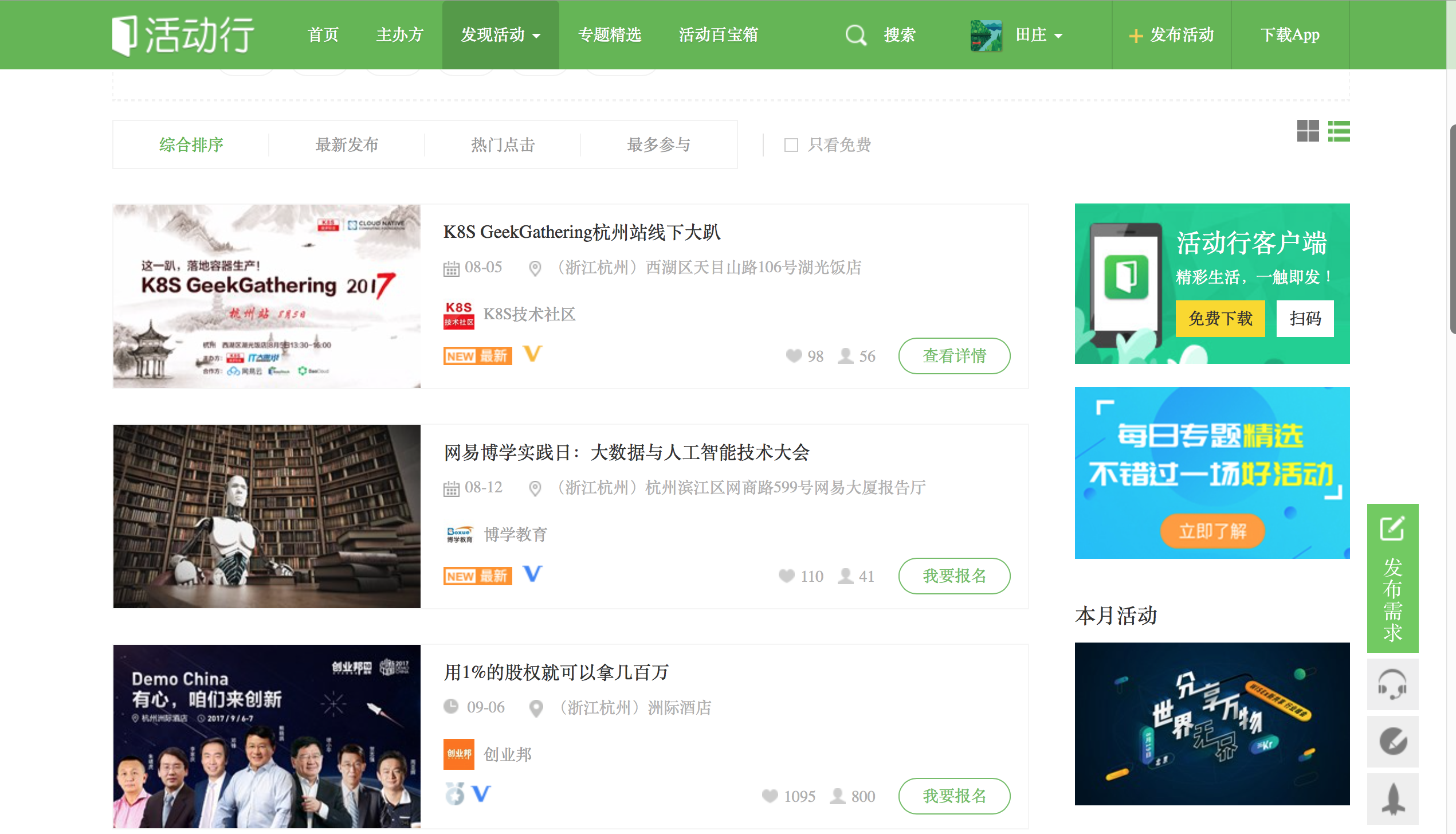Screen dimensions: 1456x834
Task: Go to 首页 in the nav bar
Action: (323, 35)
